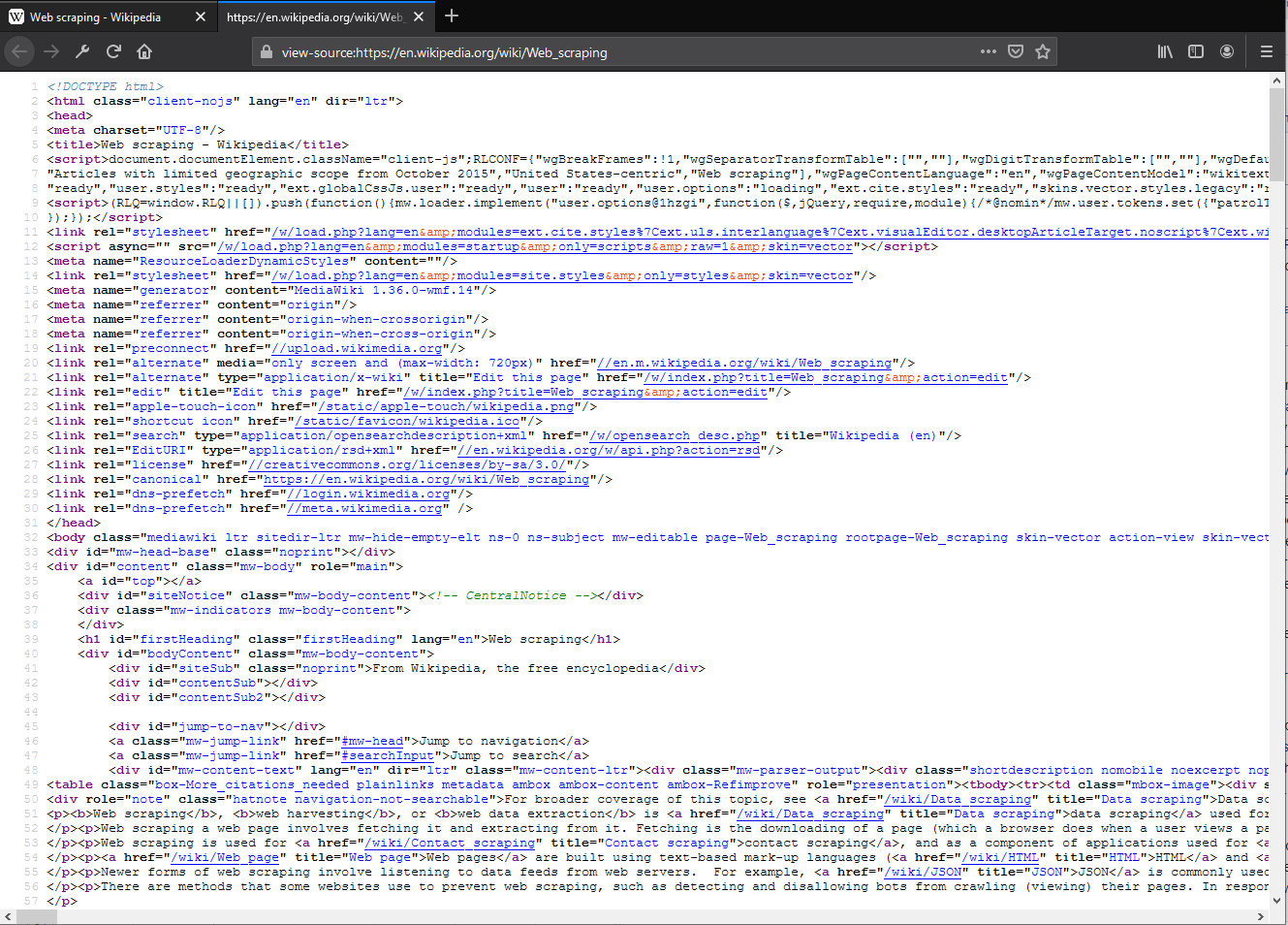
Task: Open the Library icon in the toolbar
Action: tap(1165, 51)
